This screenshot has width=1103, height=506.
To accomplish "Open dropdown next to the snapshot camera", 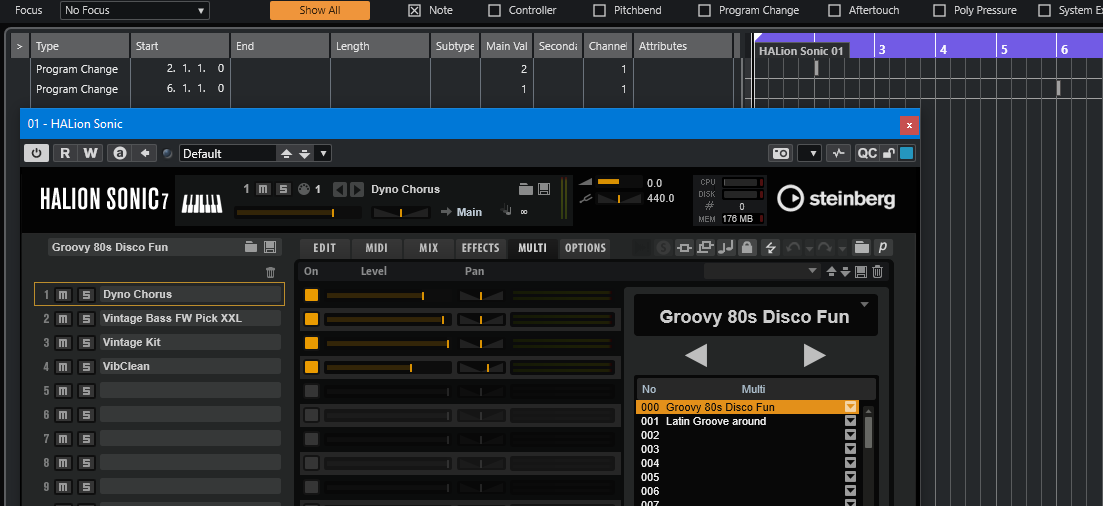I will [810, 153].
